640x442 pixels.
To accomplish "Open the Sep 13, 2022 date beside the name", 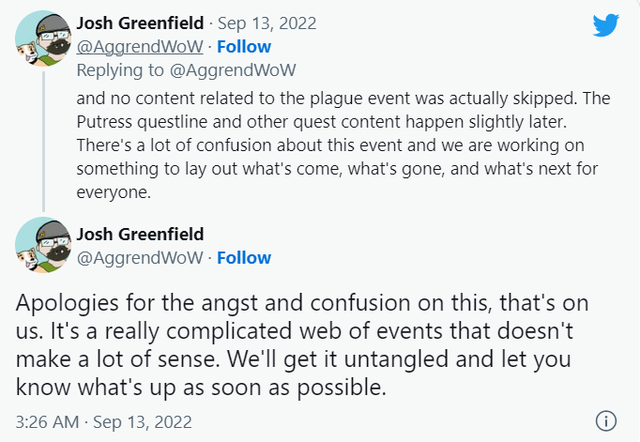I will [267, 24].
